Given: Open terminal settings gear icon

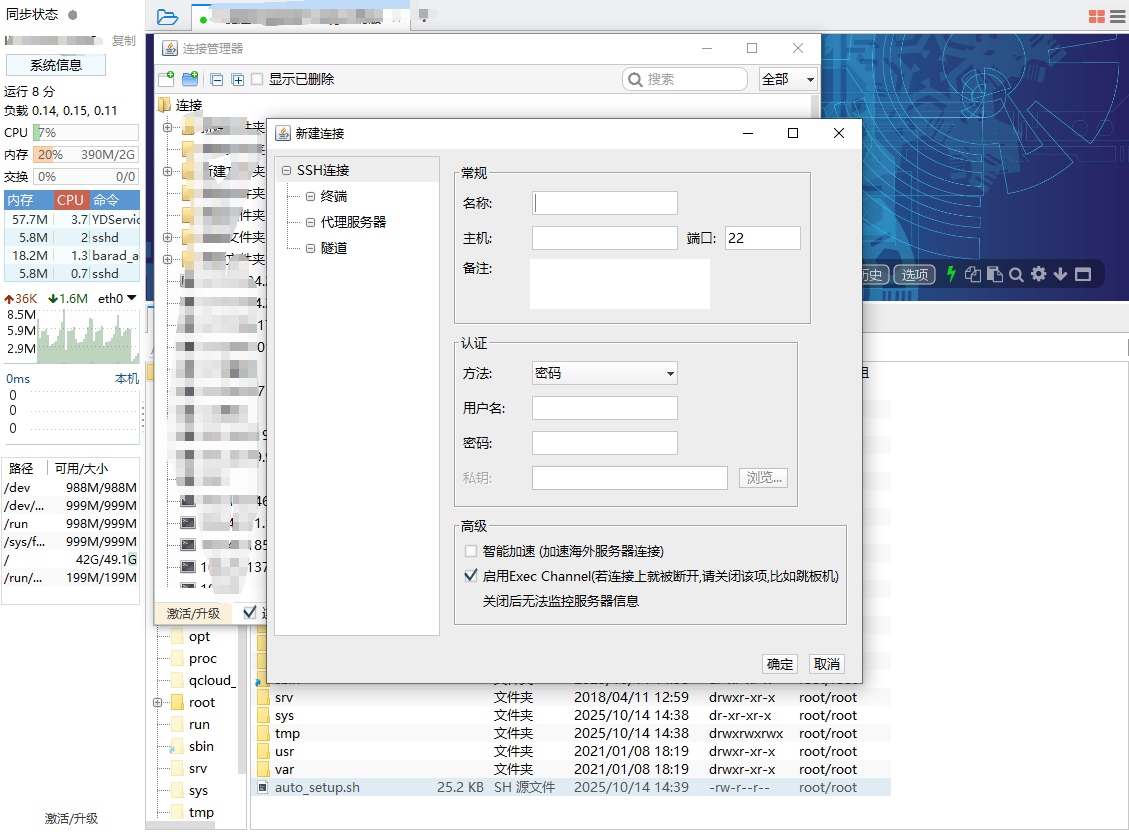Looking at the screenshot, I should pyautogui.click(x=1039, y=274).
